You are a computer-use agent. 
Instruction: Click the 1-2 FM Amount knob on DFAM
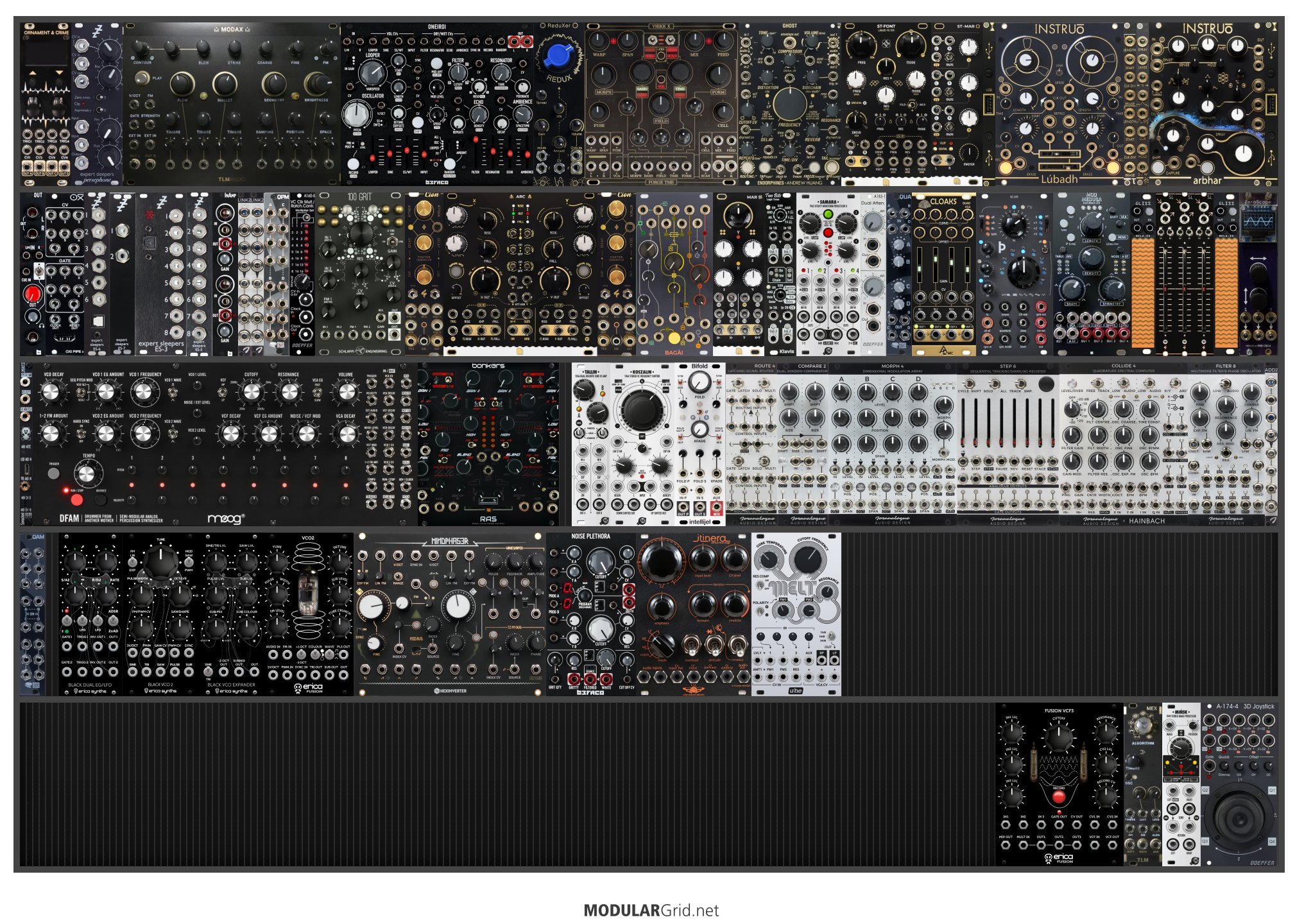pyautogui.click(x=53, y=434)
